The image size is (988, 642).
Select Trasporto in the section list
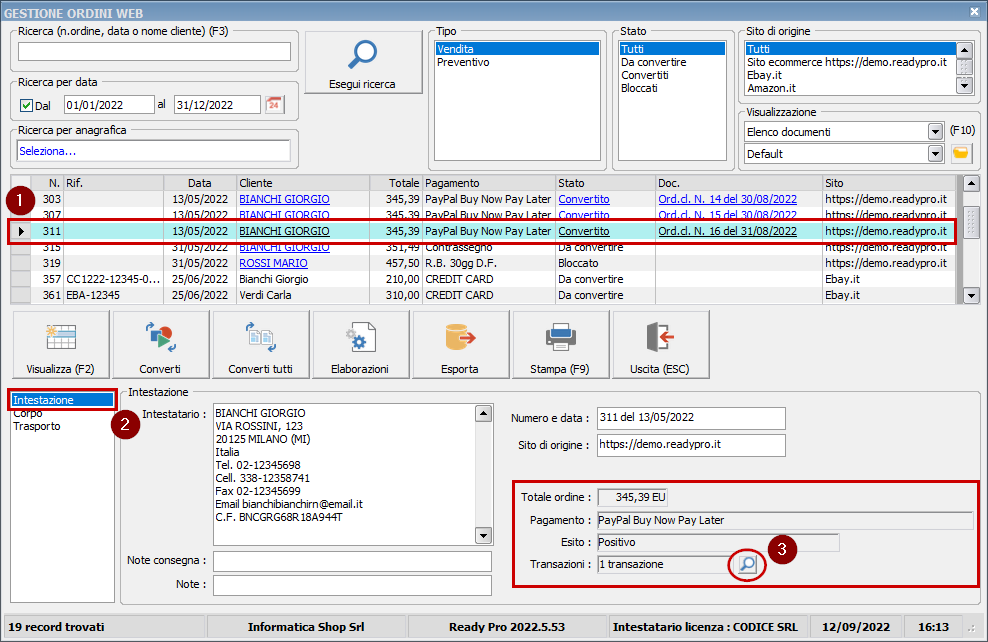coord(37,426)
